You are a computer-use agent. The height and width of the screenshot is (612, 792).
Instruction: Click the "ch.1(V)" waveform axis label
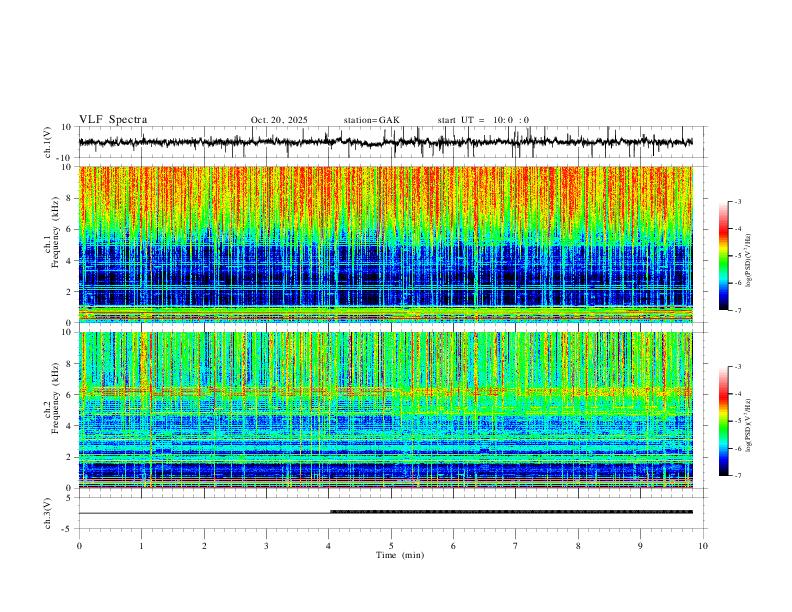coord(48,142)
